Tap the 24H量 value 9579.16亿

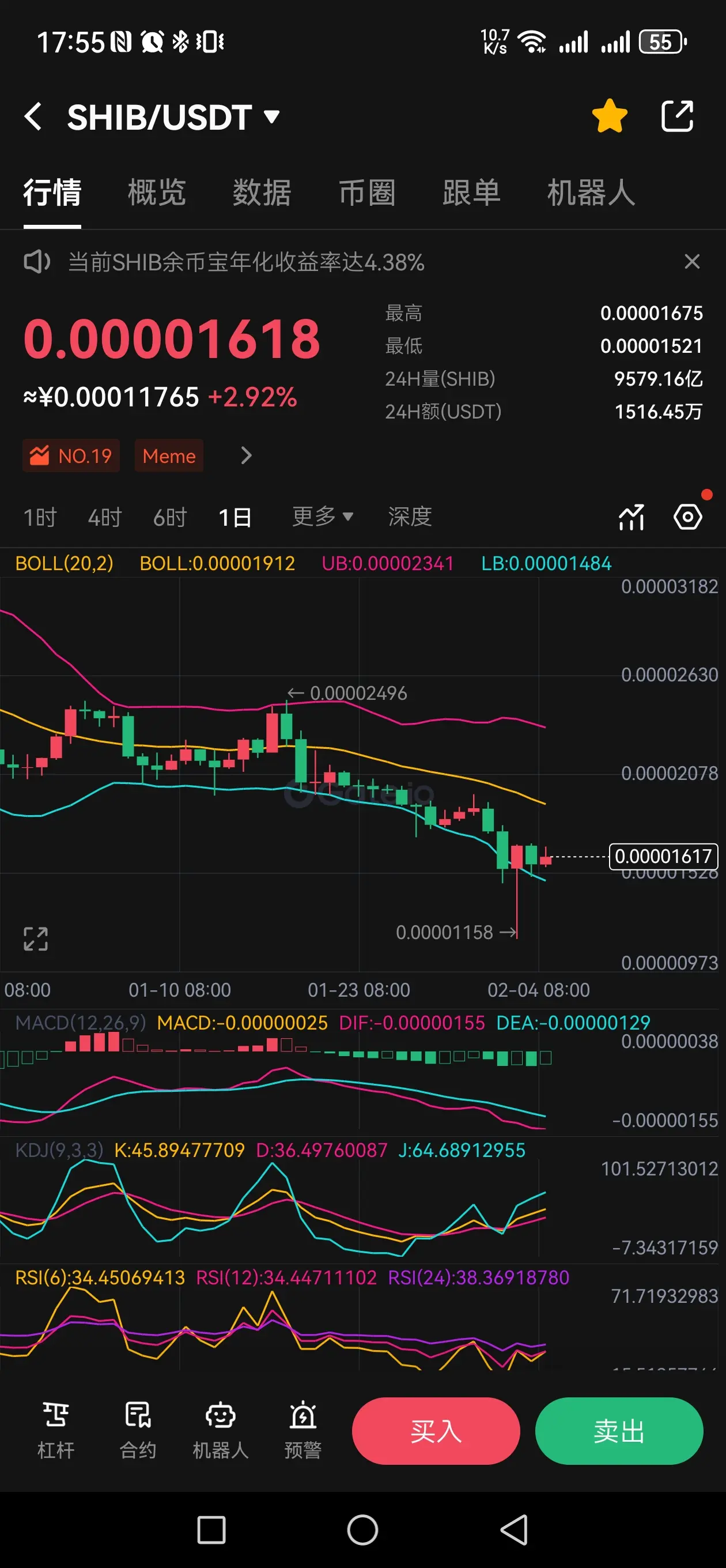pos(659,379)
